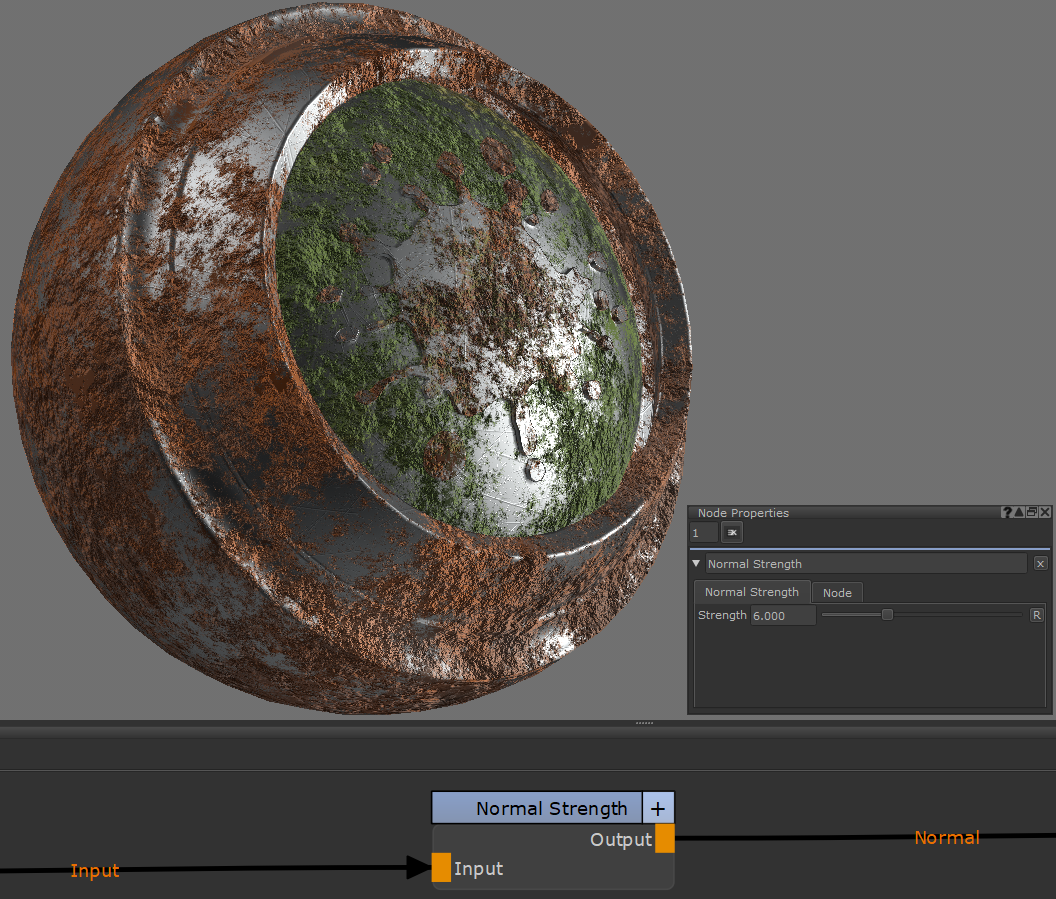Select the Normal Strength tab

[x=752, y=592]
